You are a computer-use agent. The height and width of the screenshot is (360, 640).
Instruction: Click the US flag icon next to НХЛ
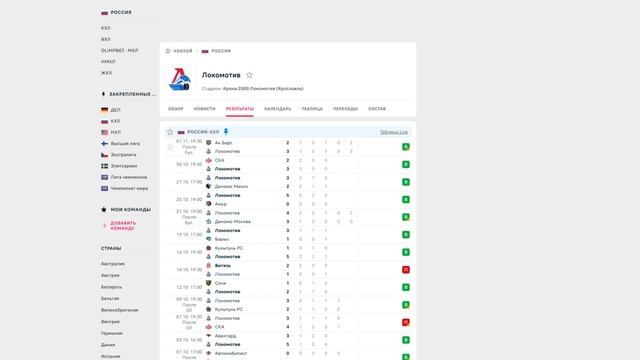104,132
